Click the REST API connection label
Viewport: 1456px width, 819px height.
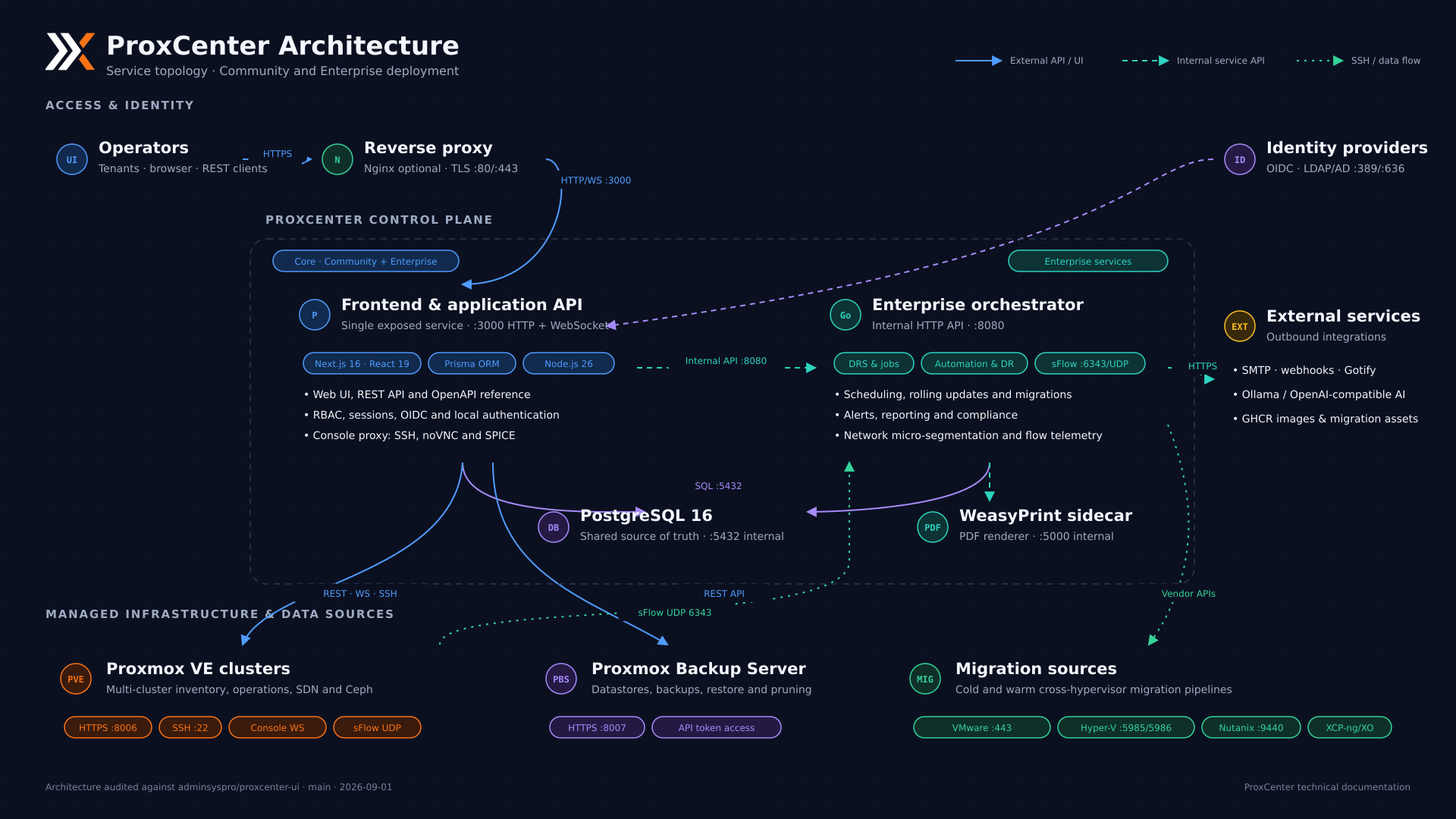[x=724, y=594]
